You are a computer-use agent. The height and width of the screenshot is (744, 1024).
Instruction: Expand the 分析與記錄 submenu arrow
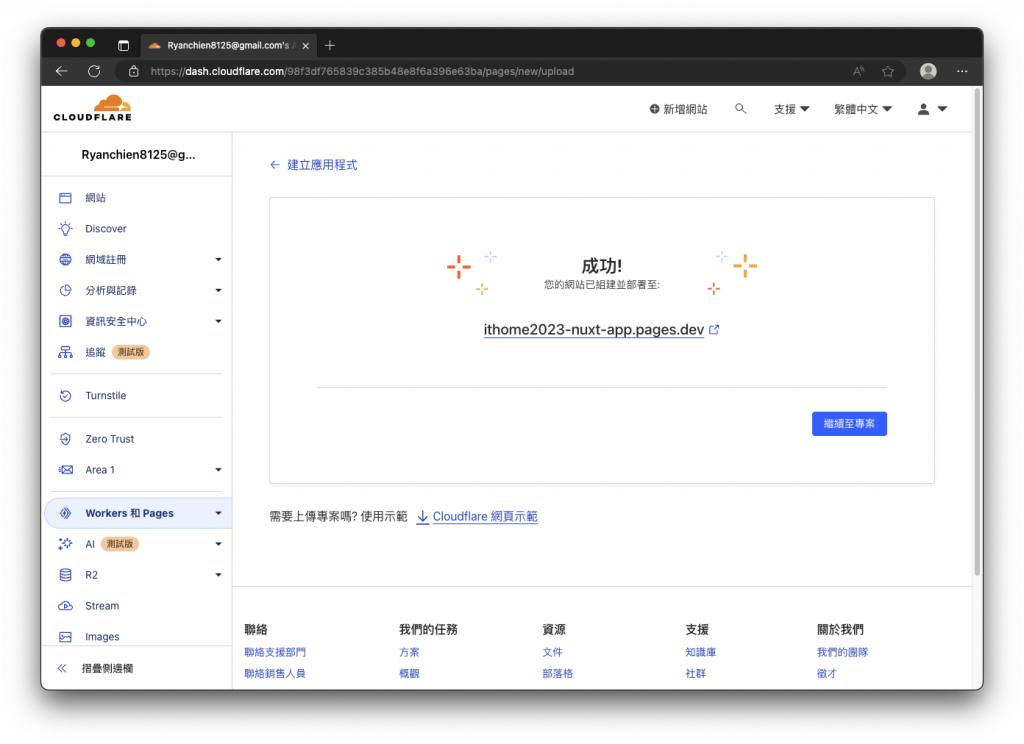[x=218, y=290]
